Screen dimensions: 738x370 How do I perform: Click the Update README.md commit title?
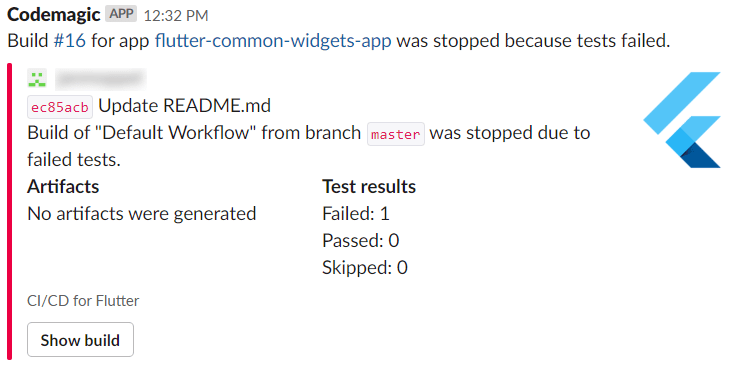(x=184, y=106)
